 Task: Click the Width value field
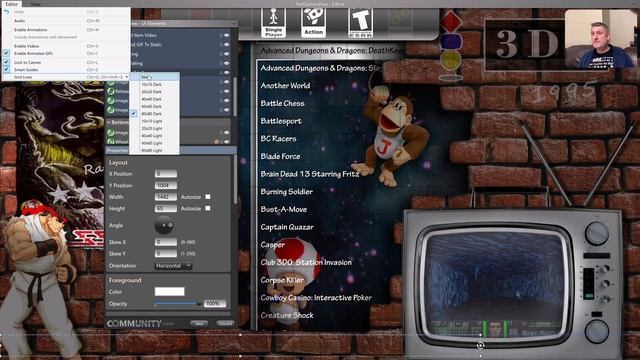[166, 197]
